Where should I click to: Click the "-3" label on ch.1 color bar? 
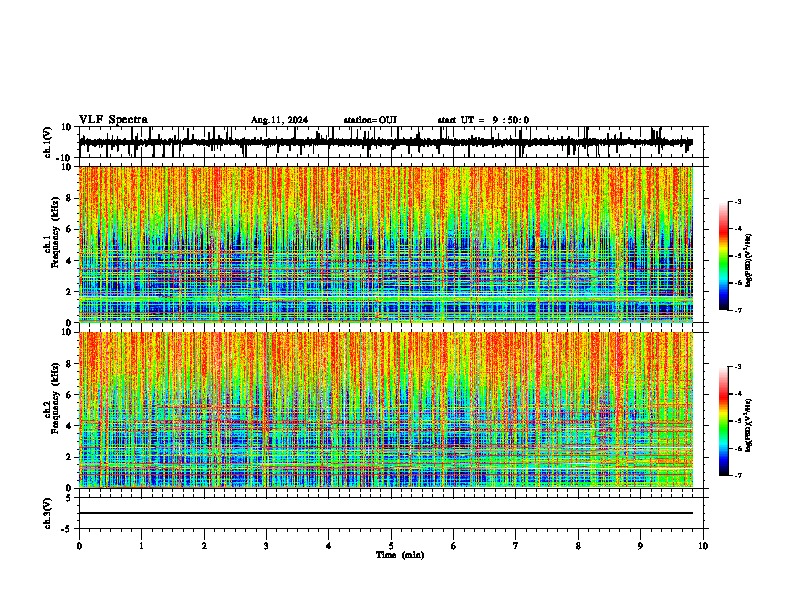coord(737,202)
